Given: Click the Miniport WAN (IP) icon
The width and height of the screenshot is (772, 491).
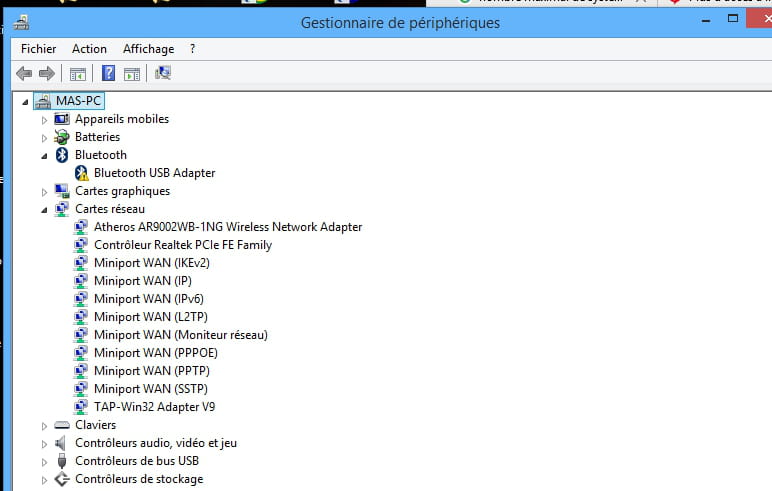Looking at the screenshot, I should coord(81,281).
